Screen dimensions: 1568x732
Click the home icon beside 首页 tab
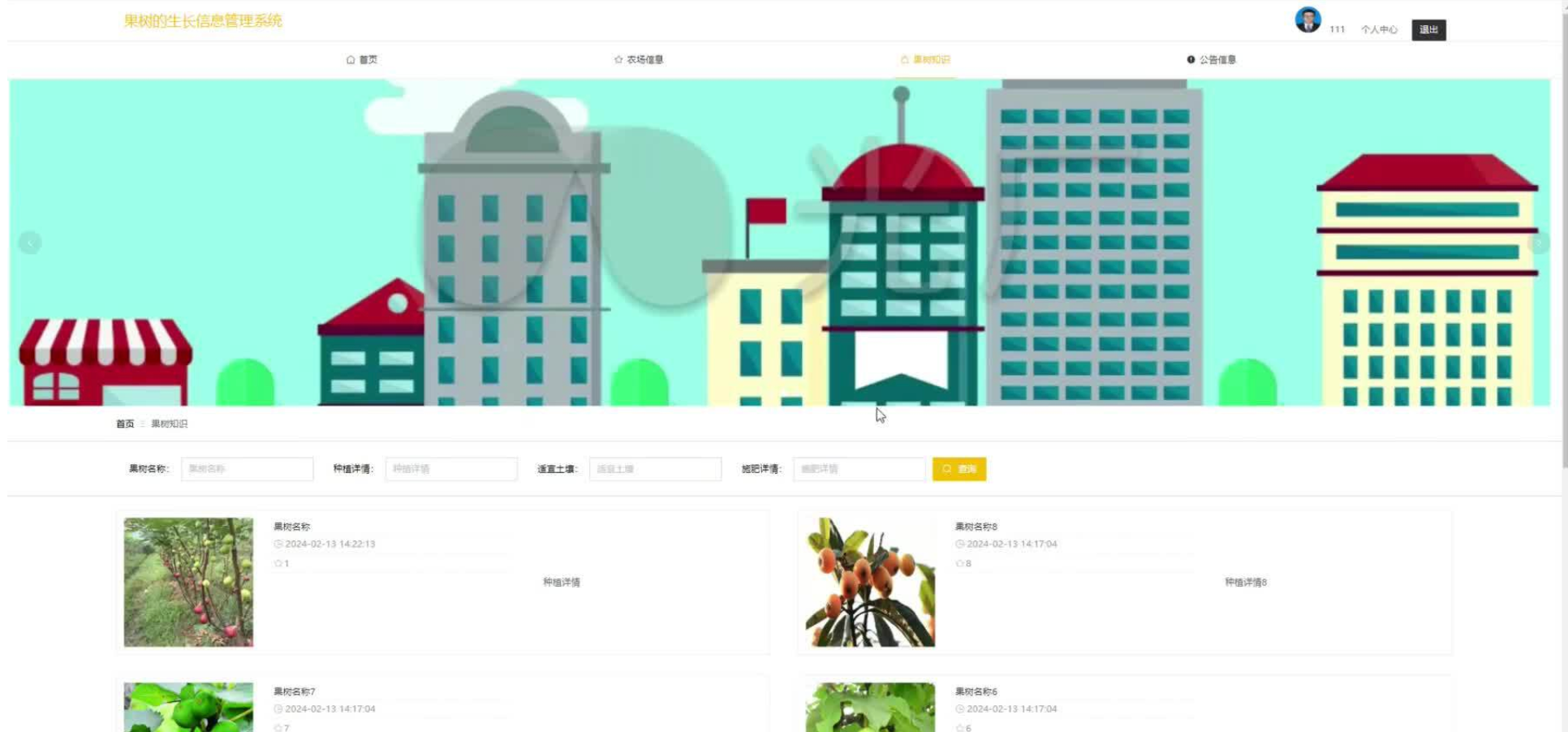click(x=351, y=59)
